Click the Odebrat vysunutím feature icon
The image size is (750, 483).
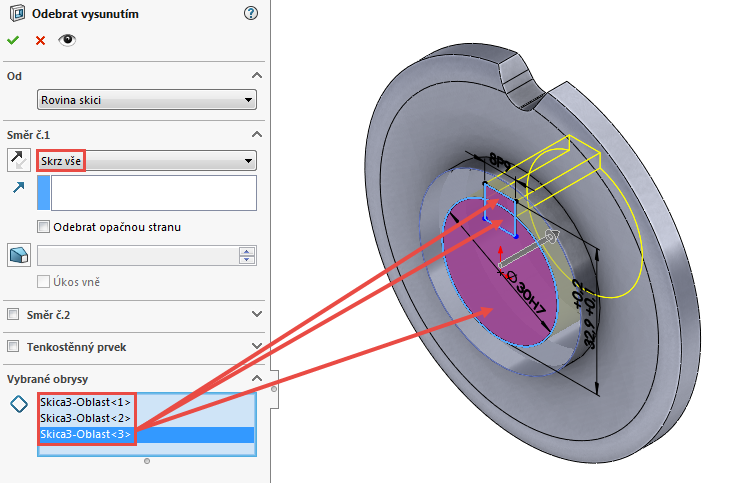click(x=17, y=13)
